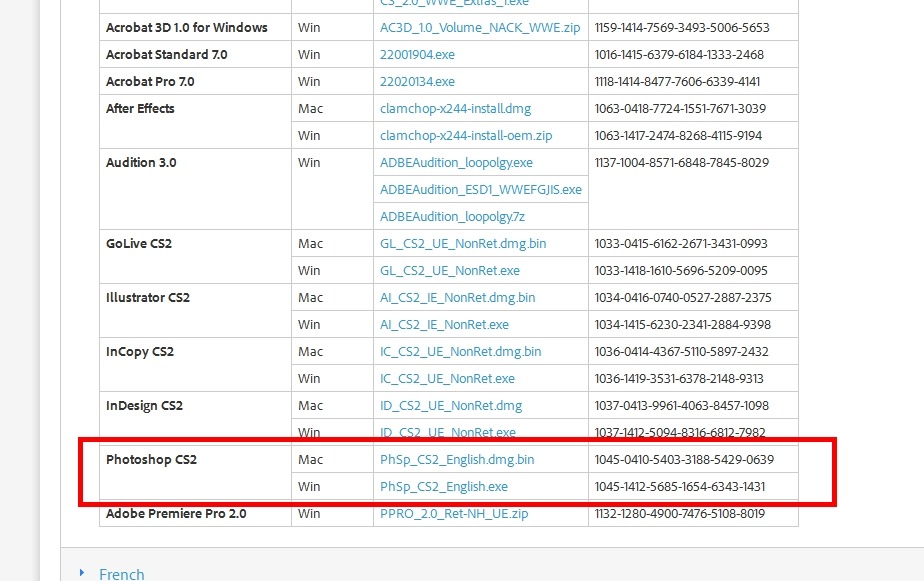Expand the French language section arrow
924x581 pixels.
82,573
